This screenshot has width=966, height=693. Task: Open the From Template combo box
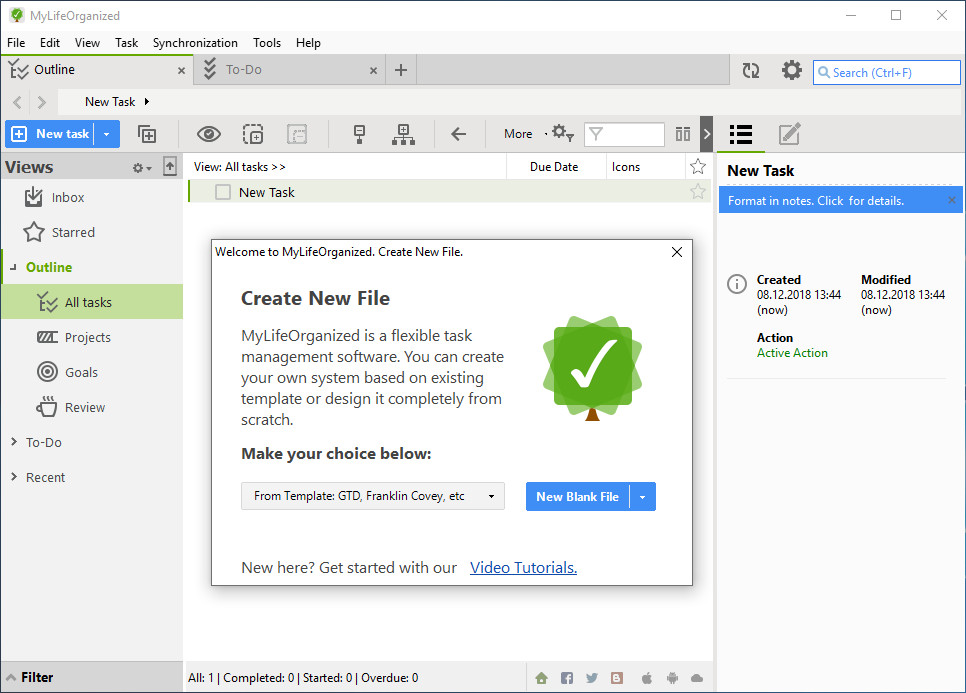pyautogui.click(x=373, y=496)
